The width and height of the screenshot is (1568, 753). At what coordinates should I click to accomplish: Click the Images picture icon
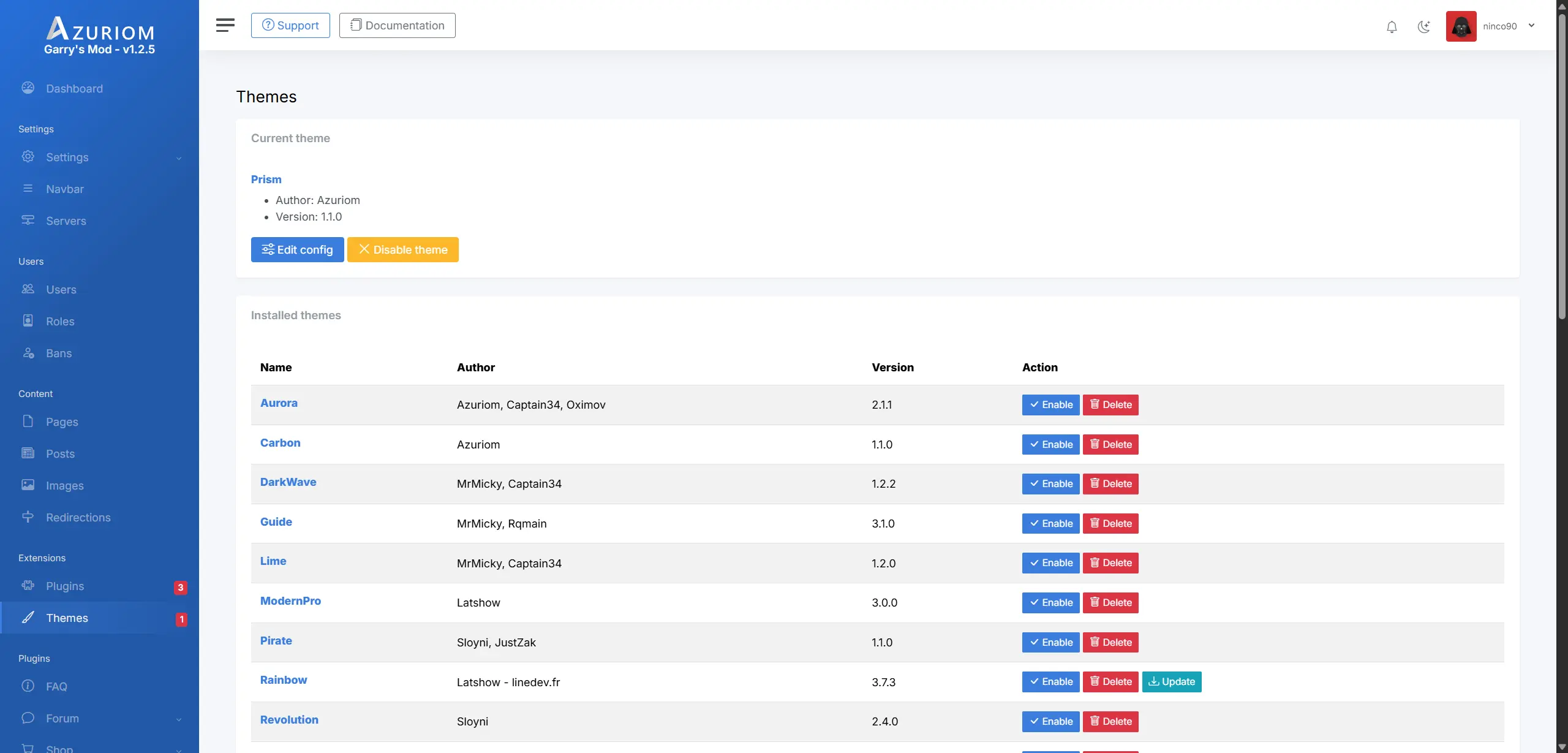click(28, 485)
